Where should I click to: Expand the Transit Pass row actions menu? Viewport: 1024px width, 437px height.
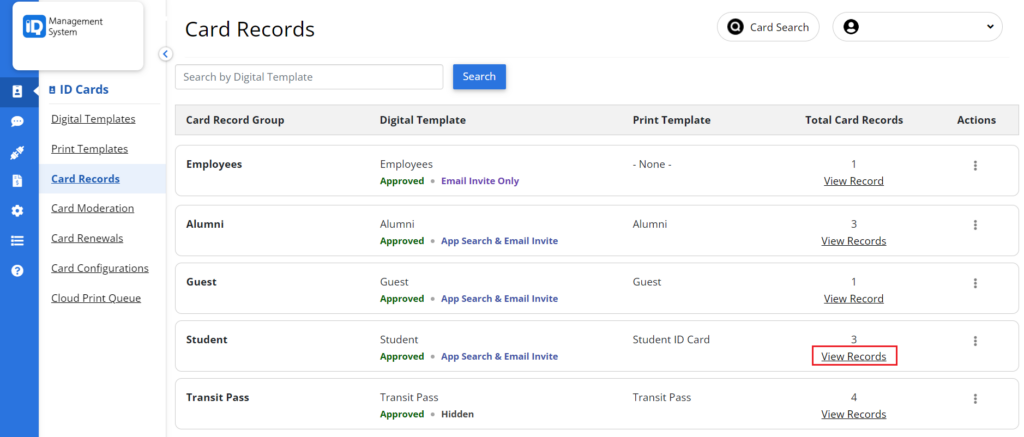975,399
